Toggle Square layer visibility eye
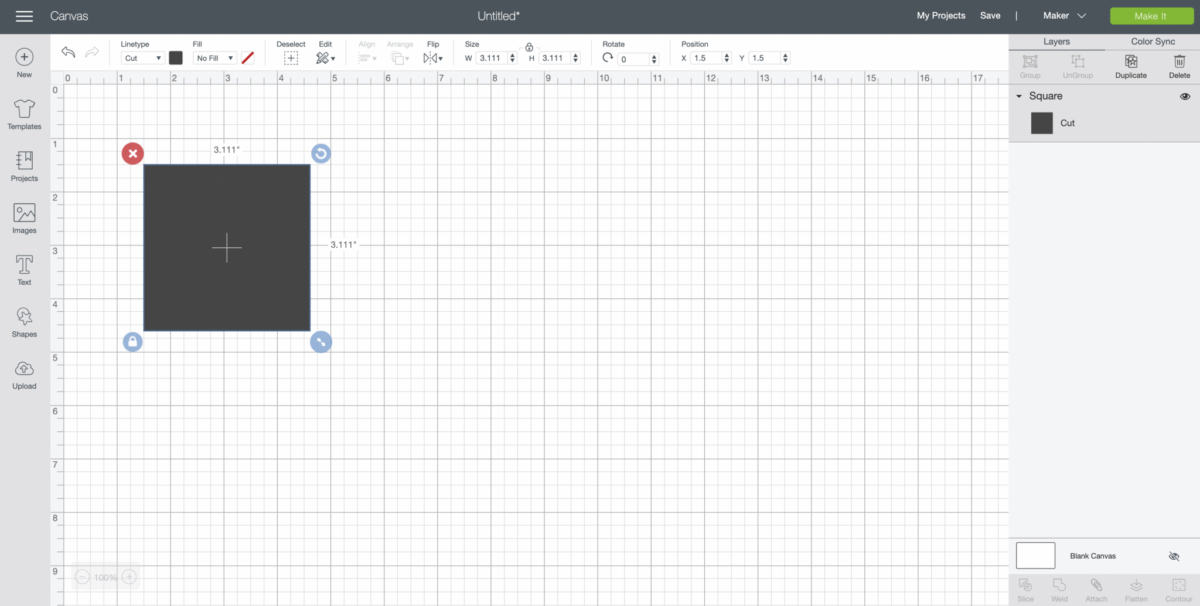The width and height of the screenshot is (1200, 606). [x=1185, y=96]
